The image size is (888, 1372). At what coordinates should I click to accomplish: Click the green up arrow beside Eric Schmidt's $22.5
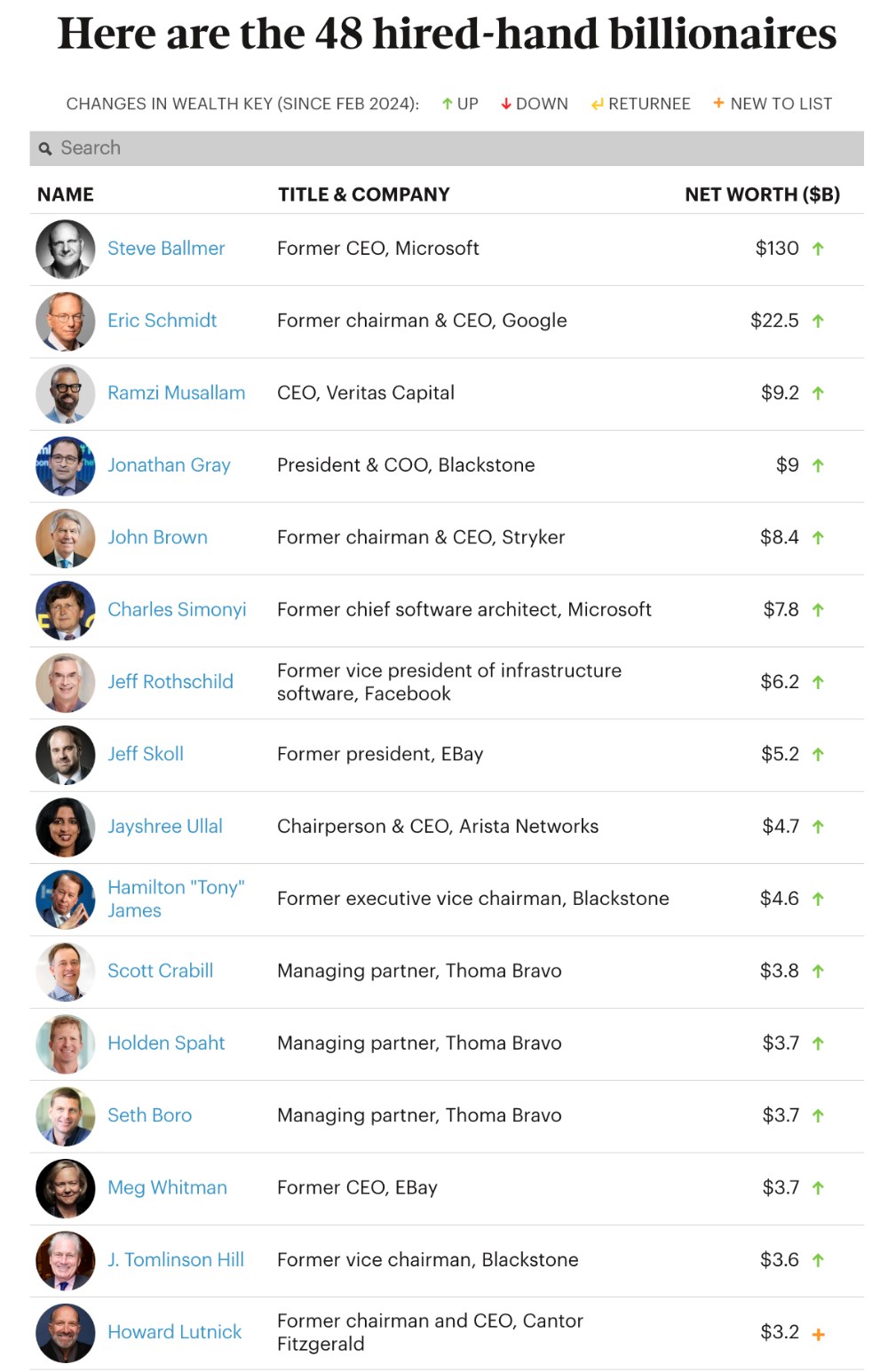[818, 321]
